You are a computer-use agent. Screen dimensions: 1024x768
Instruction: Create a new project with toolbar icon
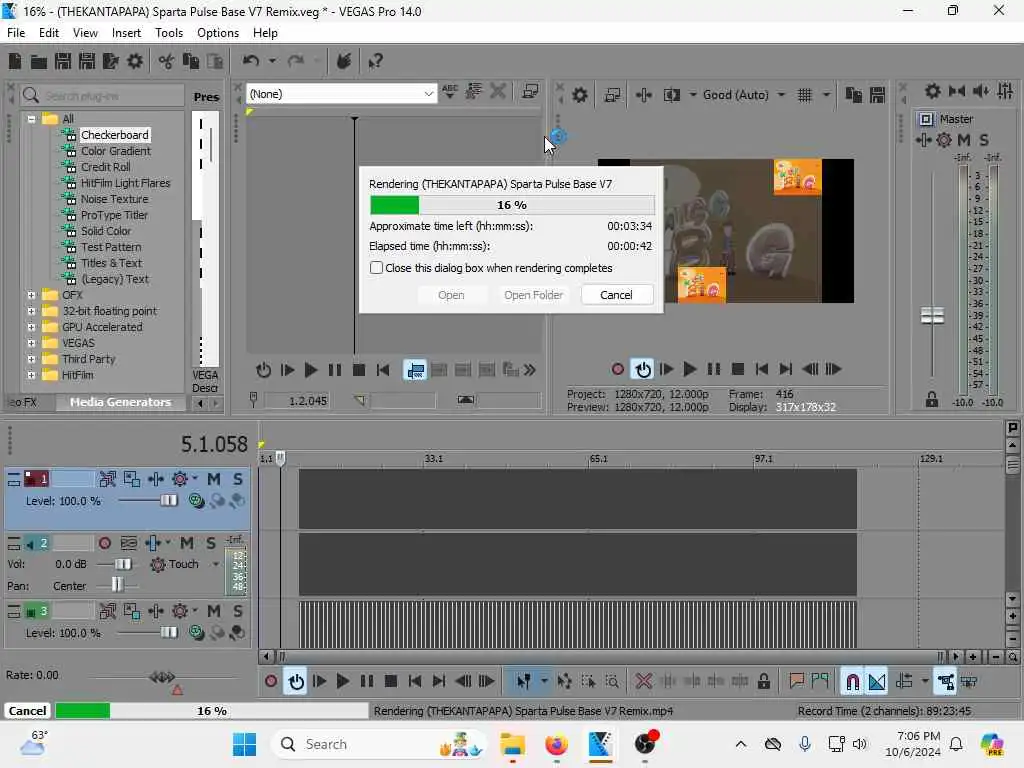15,61
